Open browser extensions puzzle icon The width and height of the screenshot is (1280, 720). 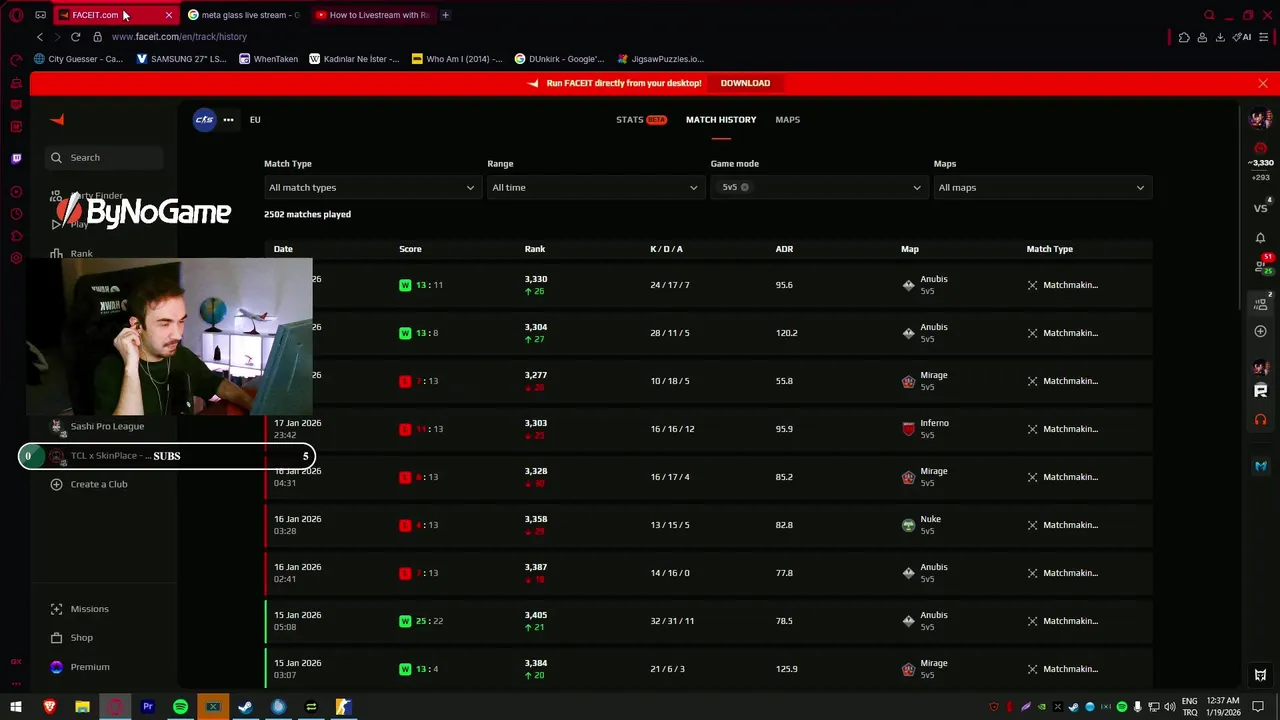point(1184,37)
